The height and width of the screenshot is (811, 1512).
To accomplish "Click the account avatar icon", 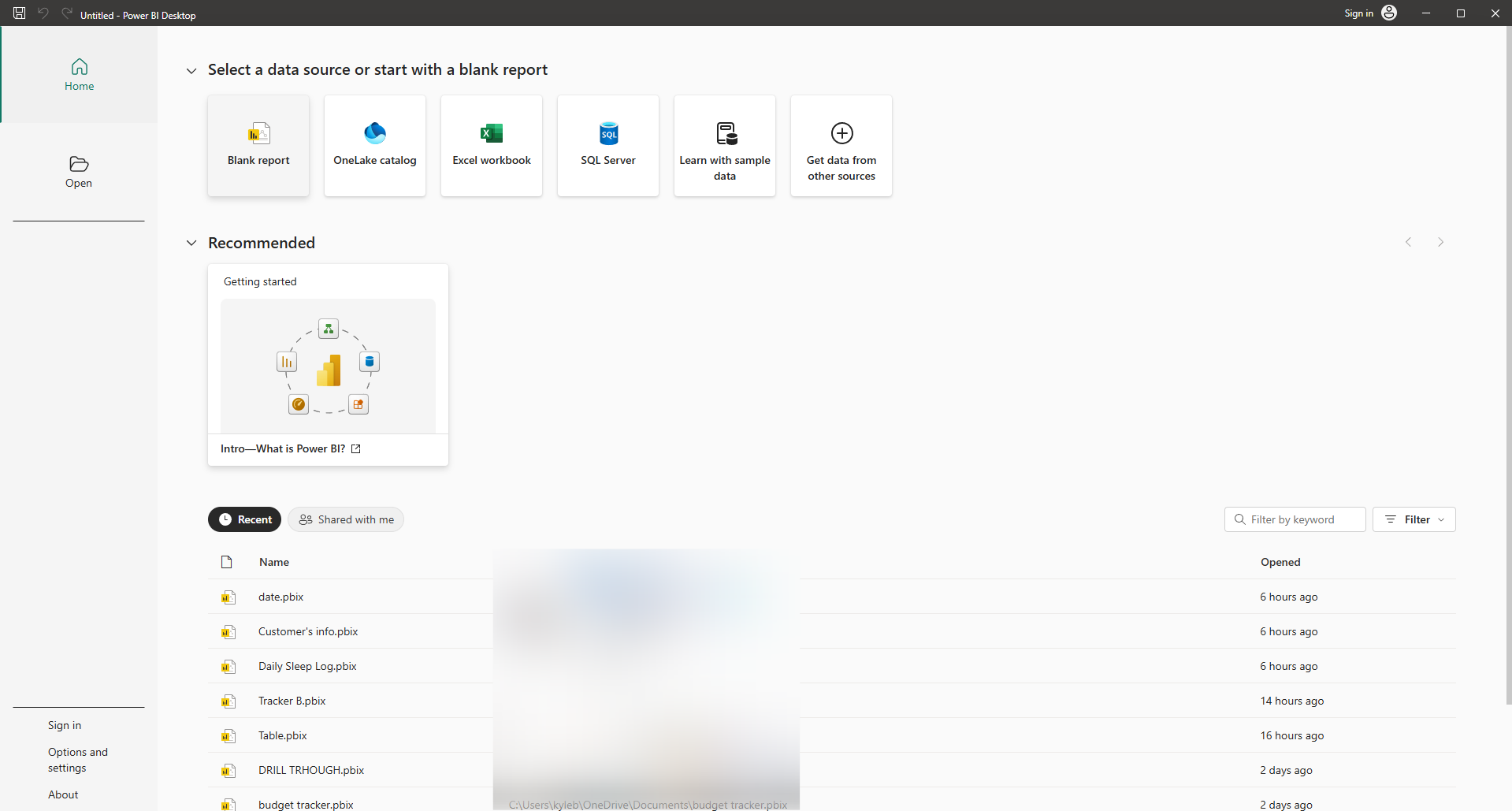I will (1389, 13).
